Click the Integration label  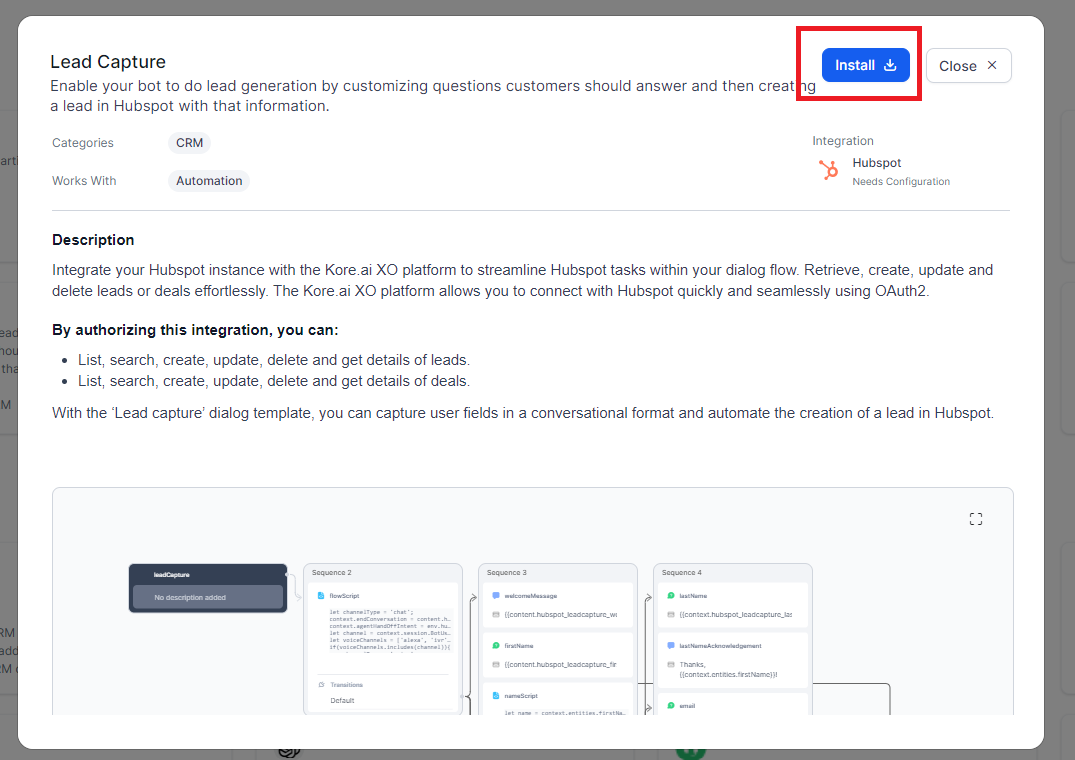[x=843, y=140]
